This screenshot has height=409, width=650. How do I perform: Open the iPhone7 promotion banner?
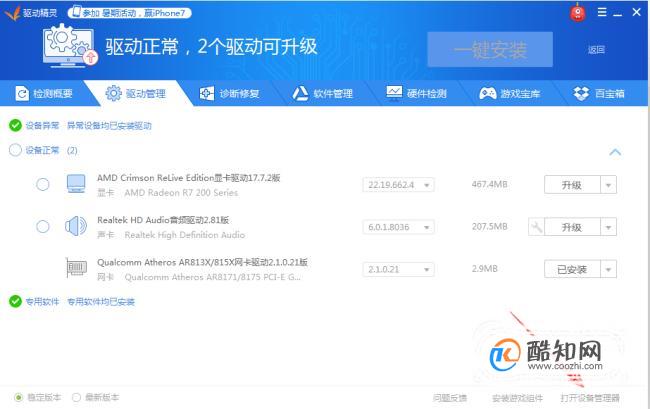tap(129, 13)
